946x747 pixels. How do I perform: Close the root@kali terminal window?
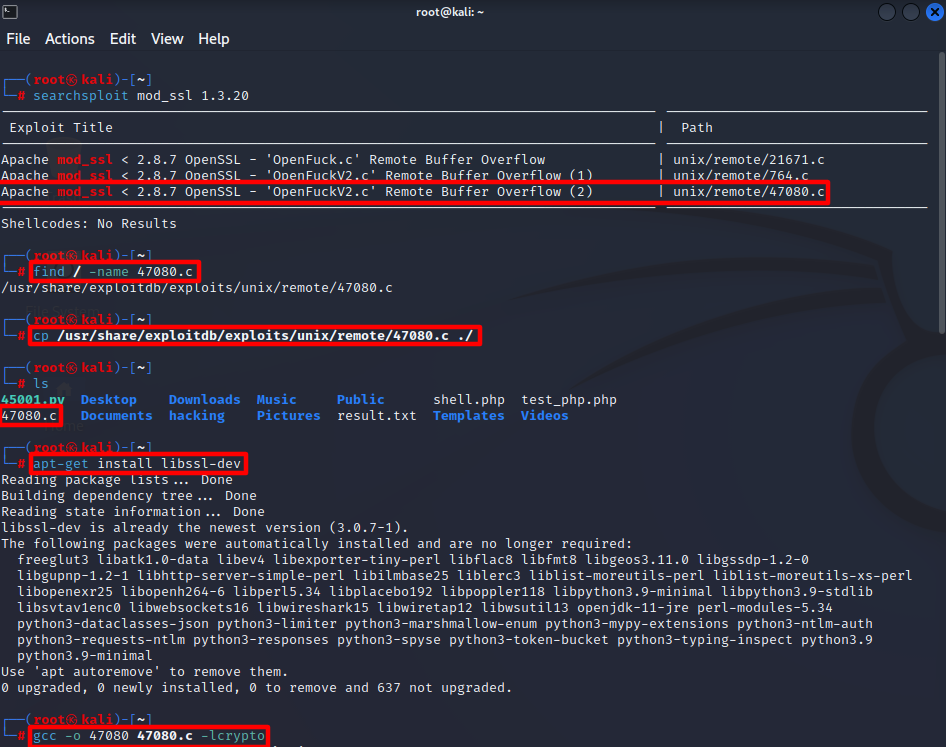(x=932, y=12)
